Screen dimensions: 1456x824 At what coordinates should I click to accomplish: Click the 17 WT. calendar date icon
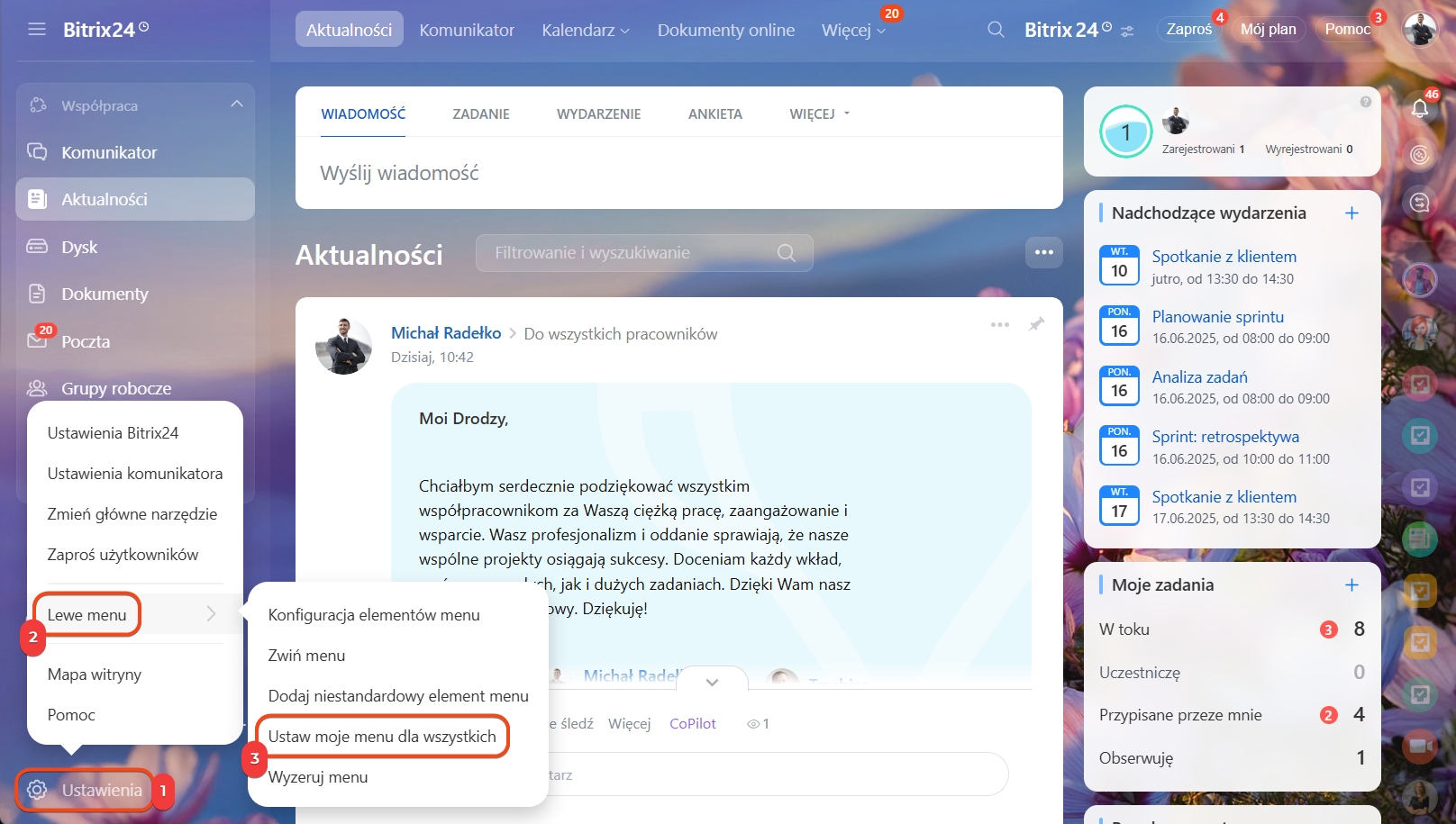(1119, 506)
